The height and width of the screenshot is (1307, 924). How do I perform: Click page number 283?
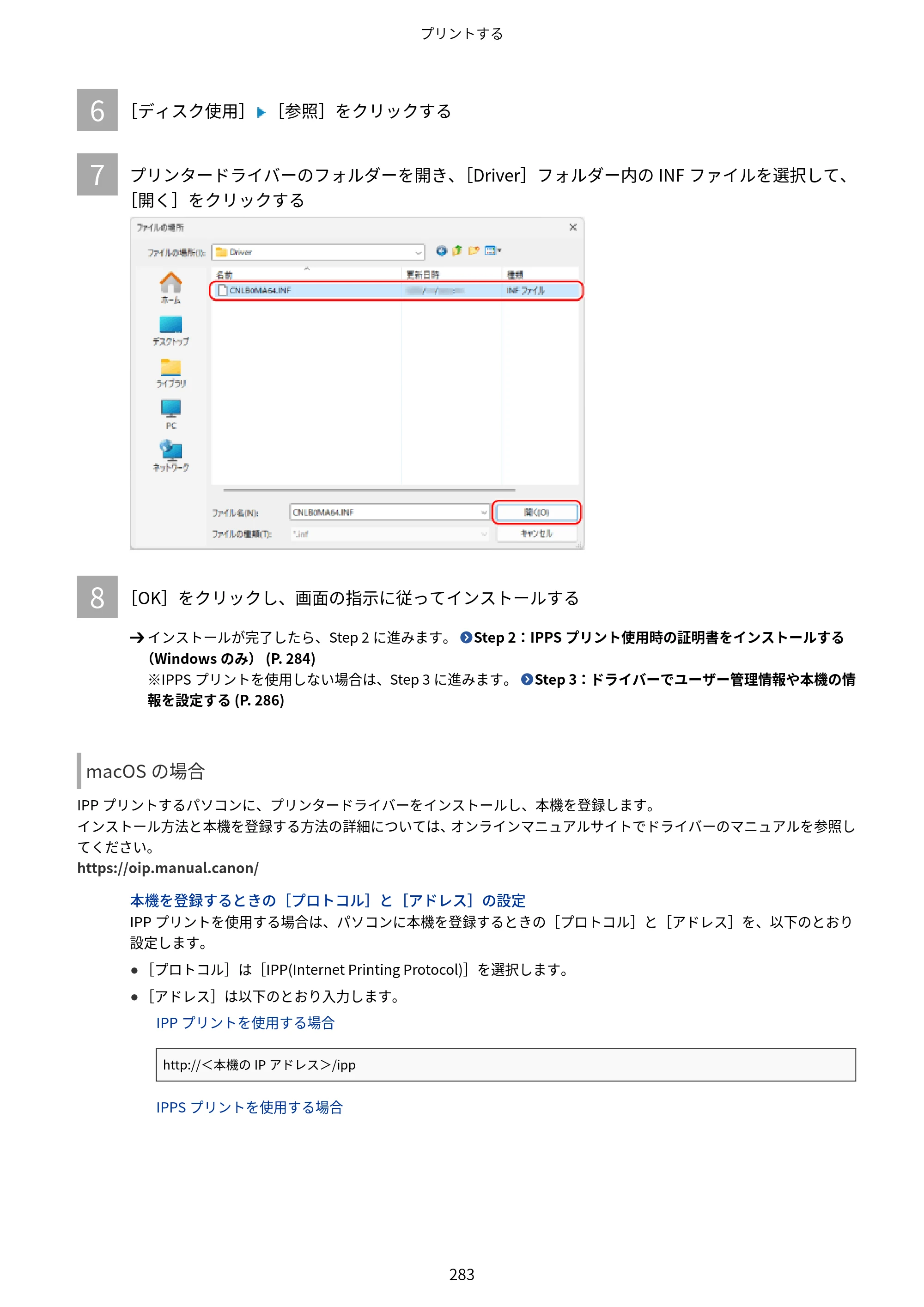(x=462, y=1275)
